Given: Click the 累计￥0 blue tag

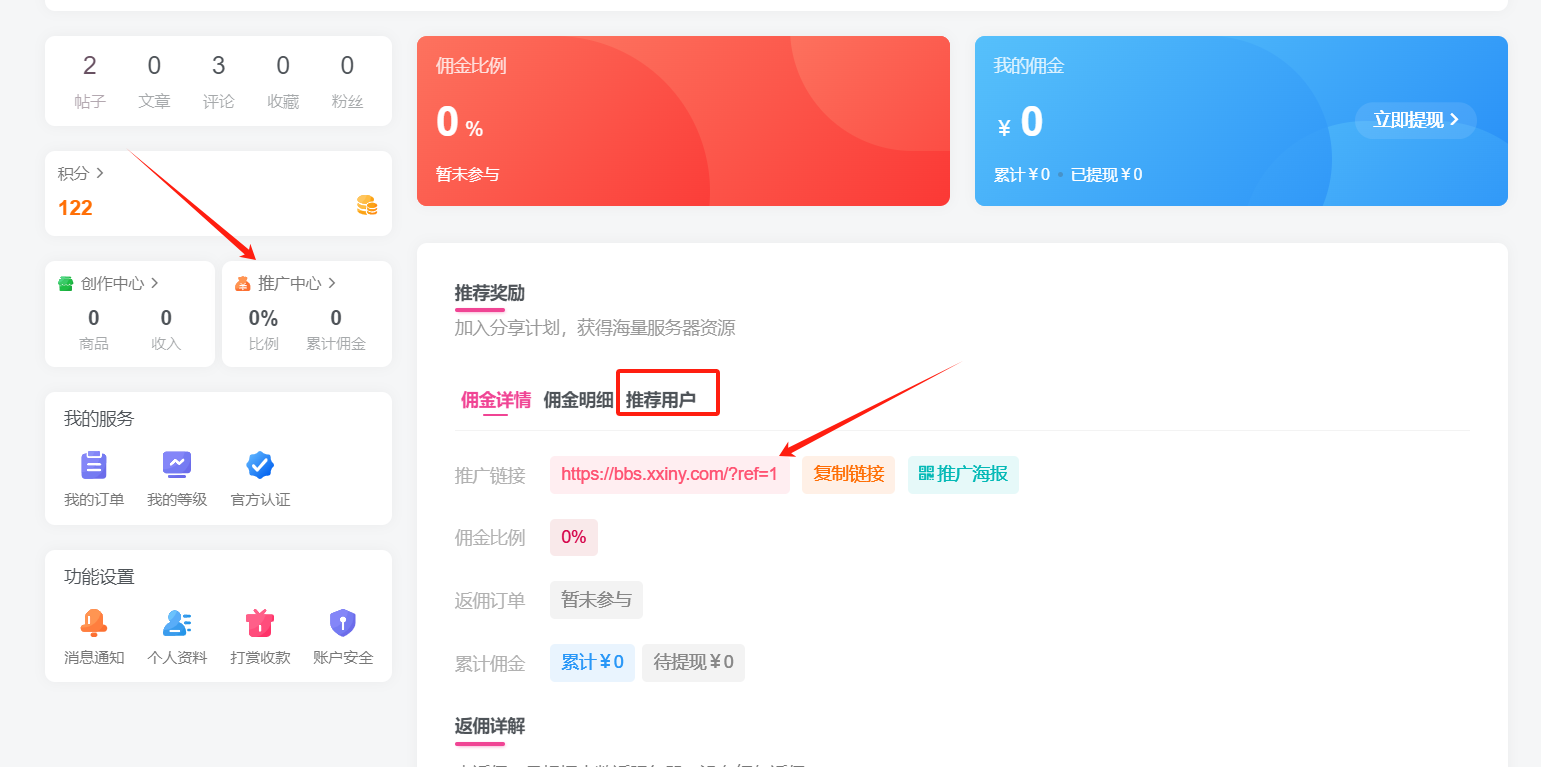Looking at the screenshot, I should [x=592, y=662].
